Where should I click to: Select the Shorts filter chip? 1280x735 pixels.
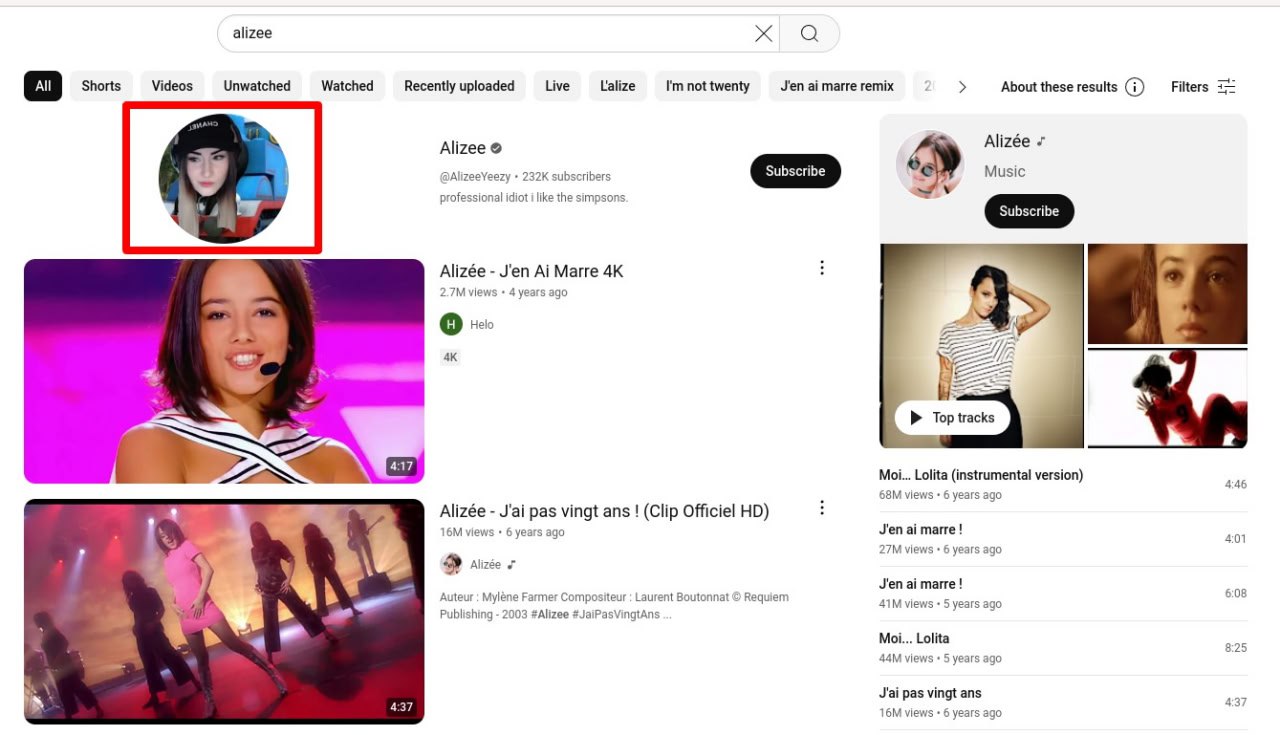101,86
